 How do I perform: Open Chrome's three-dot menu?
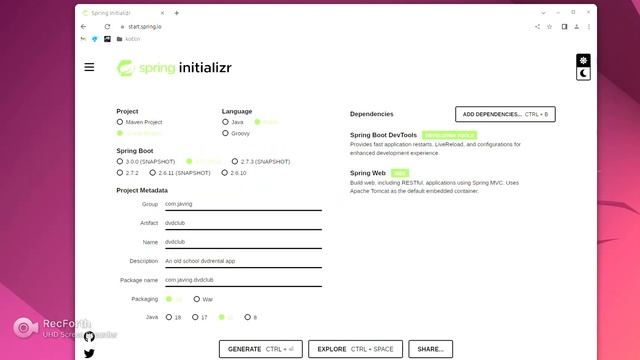(x=589, y=27)
